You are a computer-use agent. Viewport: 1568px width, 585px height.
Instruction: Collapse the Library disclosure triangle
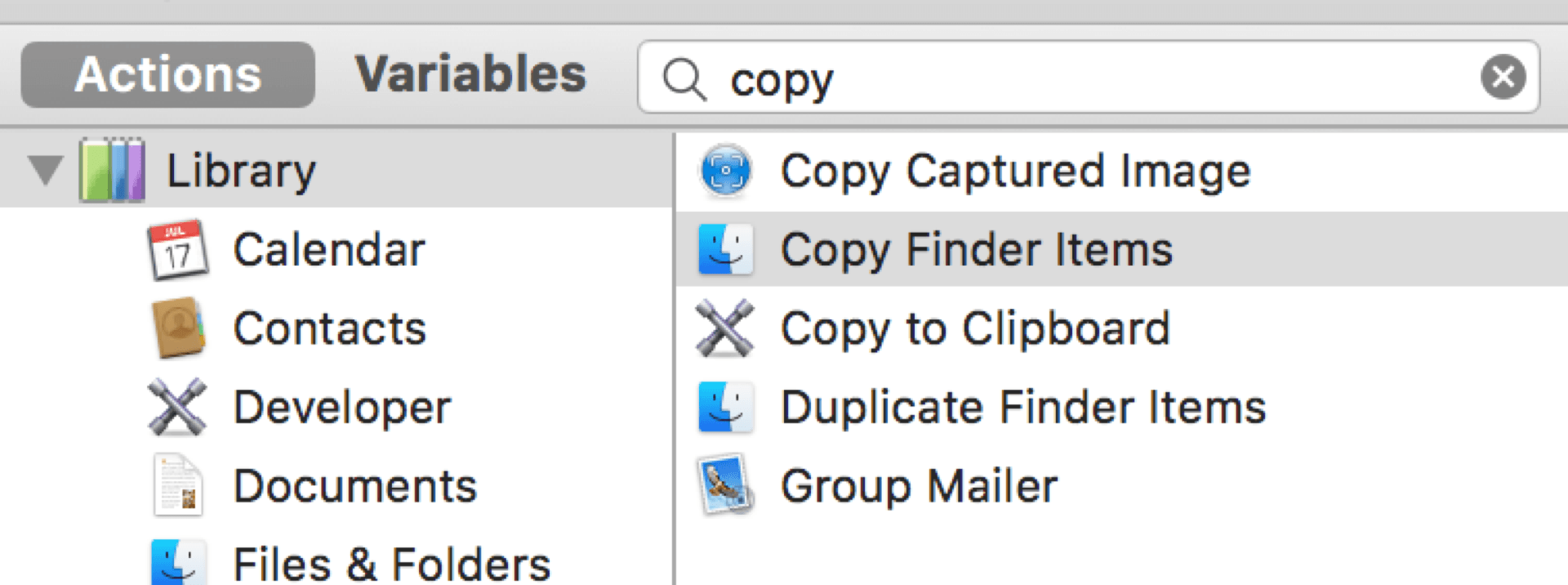tap(45, 170)
